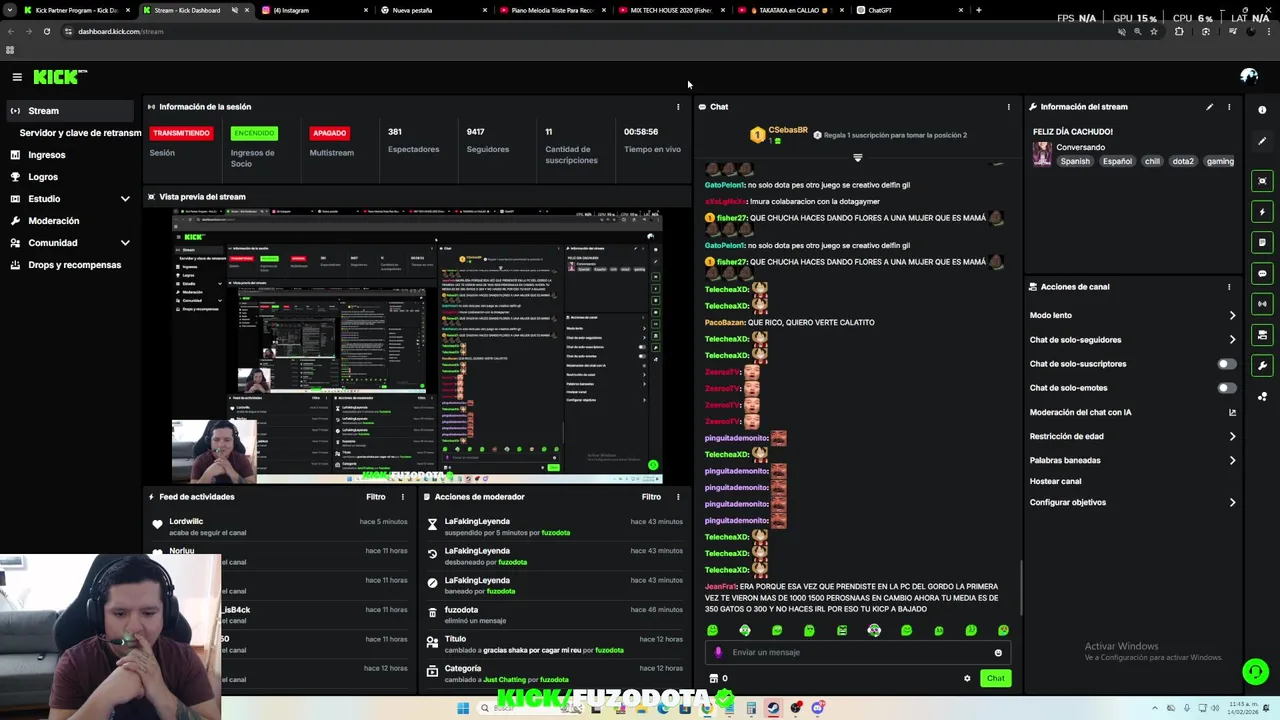This screenshot has height=720, width=1280.
Task: Open the info icon in right toolbar
Action: [x=1262, y=110]
